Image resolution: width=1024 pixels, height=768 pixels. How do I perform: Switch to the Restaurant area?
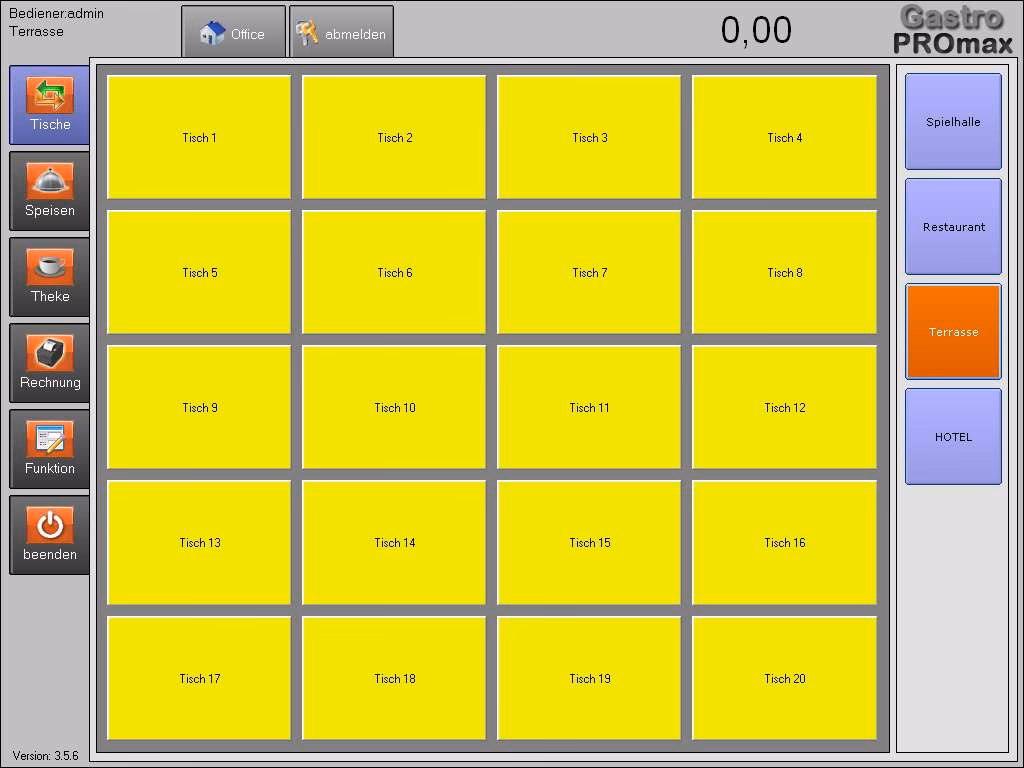point(953,227)
